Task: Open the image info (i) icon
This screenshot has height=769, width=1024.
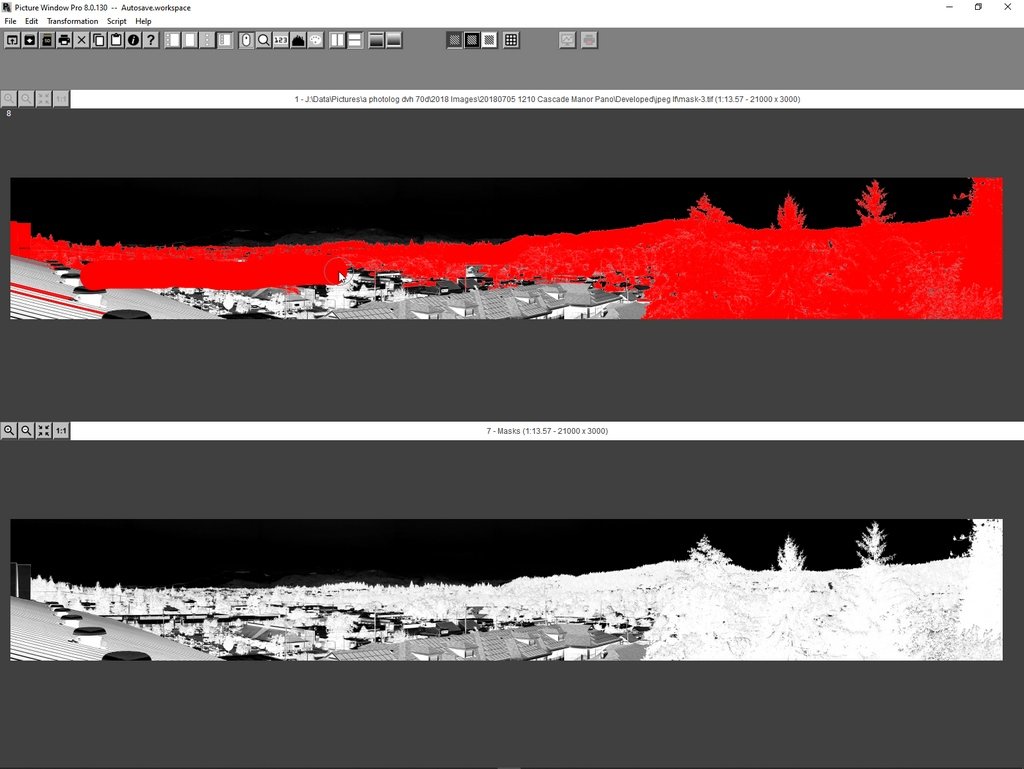Action: point(133,40)
